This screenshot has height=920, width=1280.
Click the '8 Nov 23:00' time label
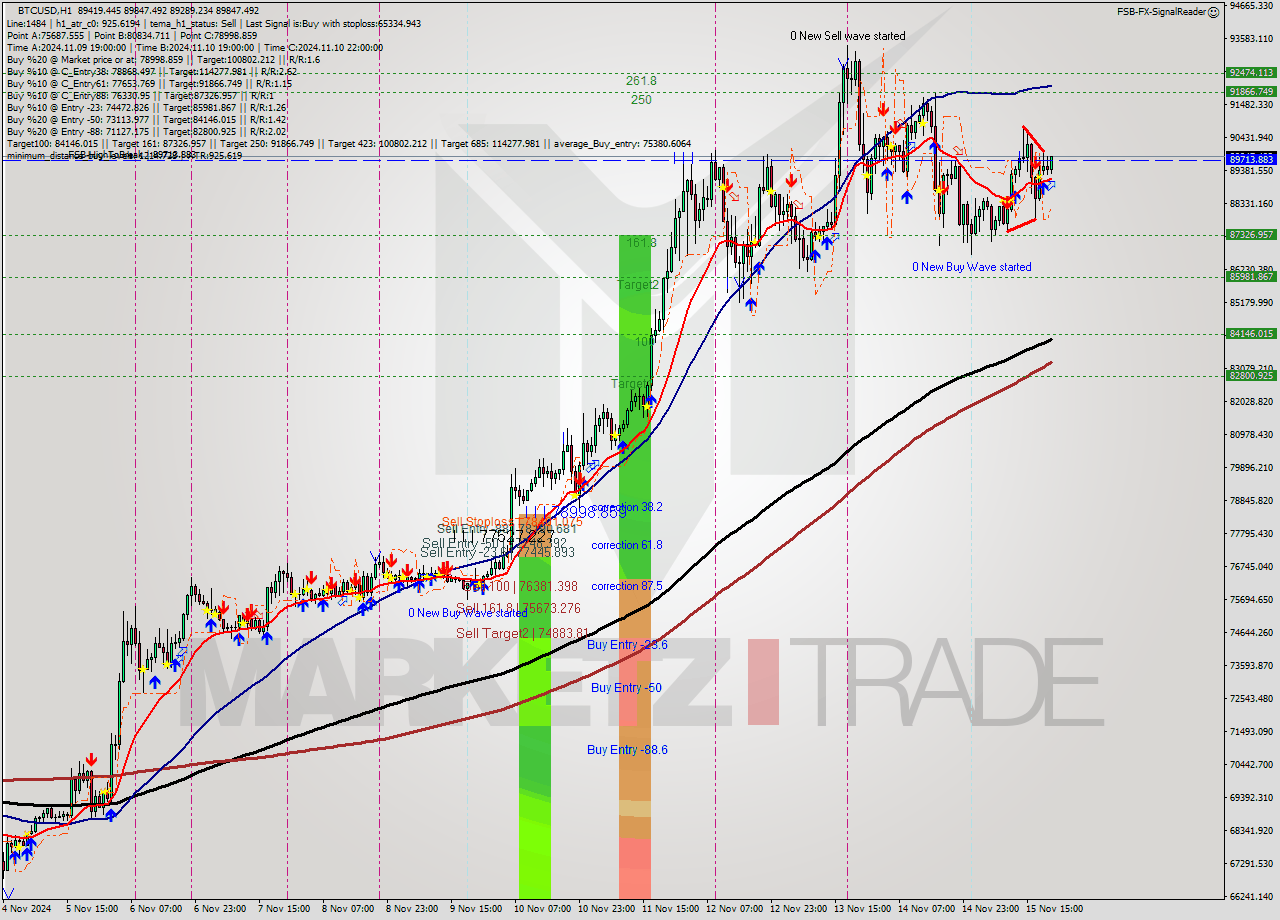[x=411, y=909]
